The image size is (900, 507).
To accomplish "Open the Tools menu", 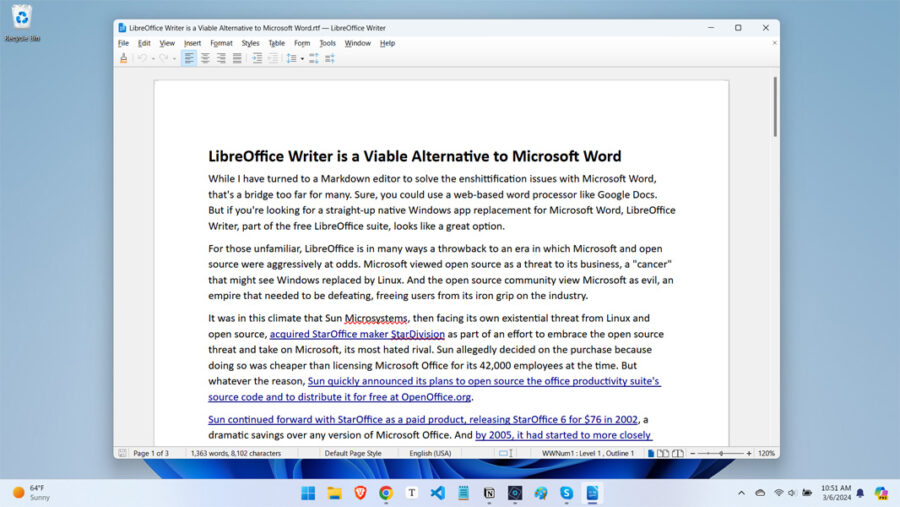I will pos(327,43).
